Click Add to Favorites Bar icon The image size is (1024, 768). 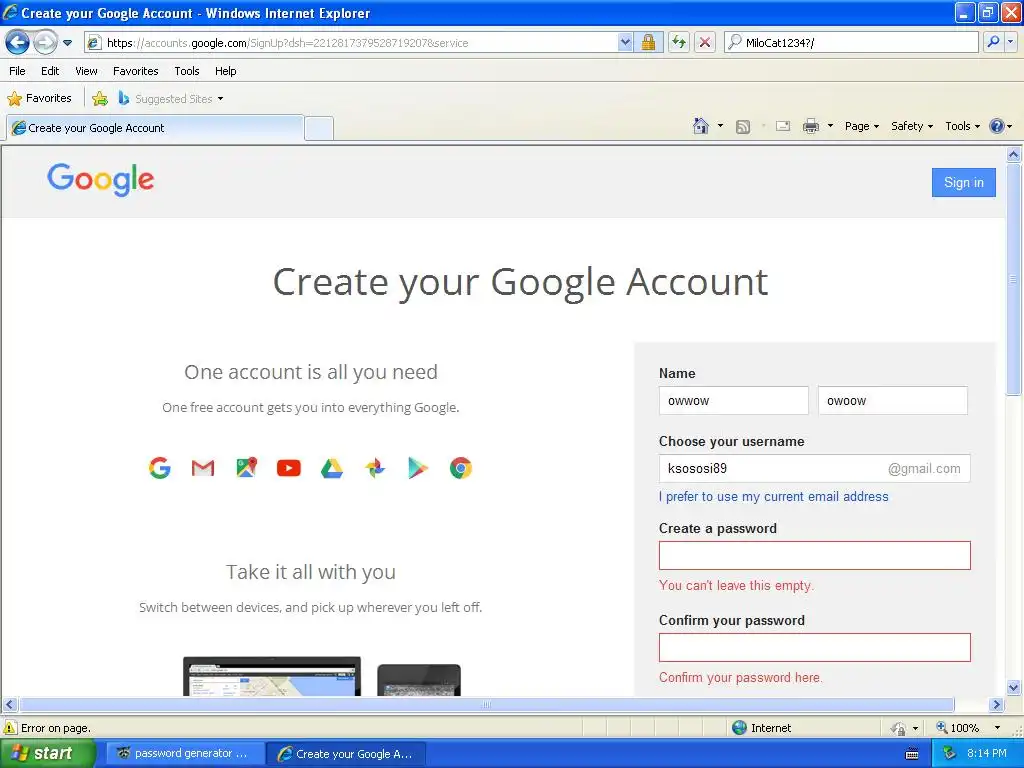point(100,99)
